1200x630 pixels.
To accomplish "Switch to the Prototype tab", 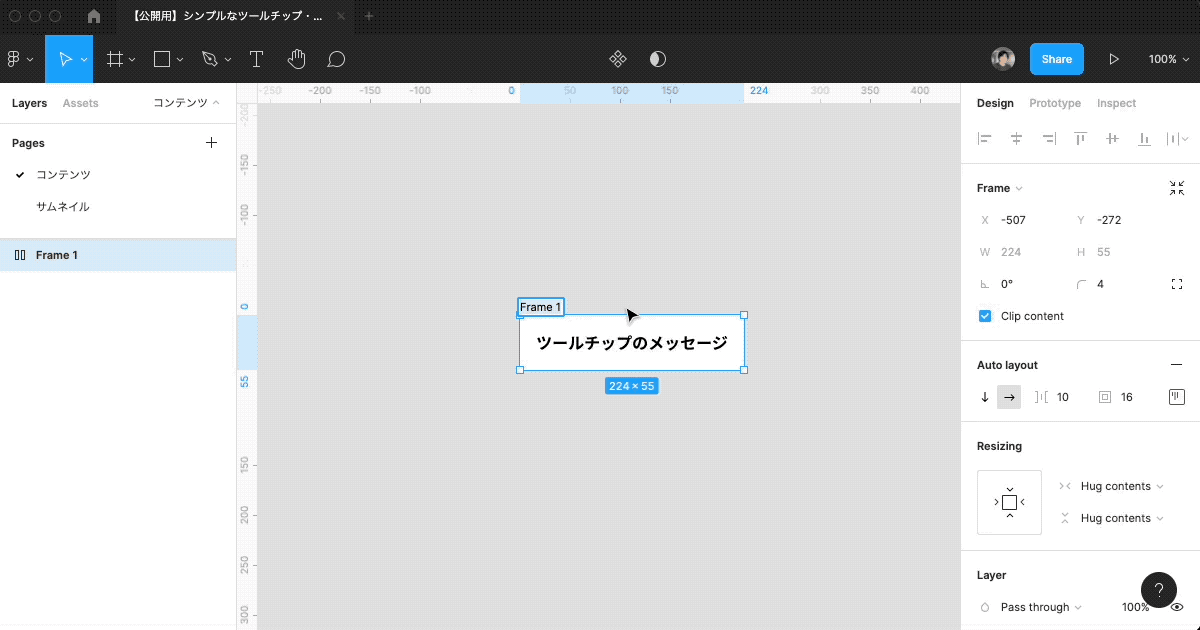I will [x=1055, y=103].
